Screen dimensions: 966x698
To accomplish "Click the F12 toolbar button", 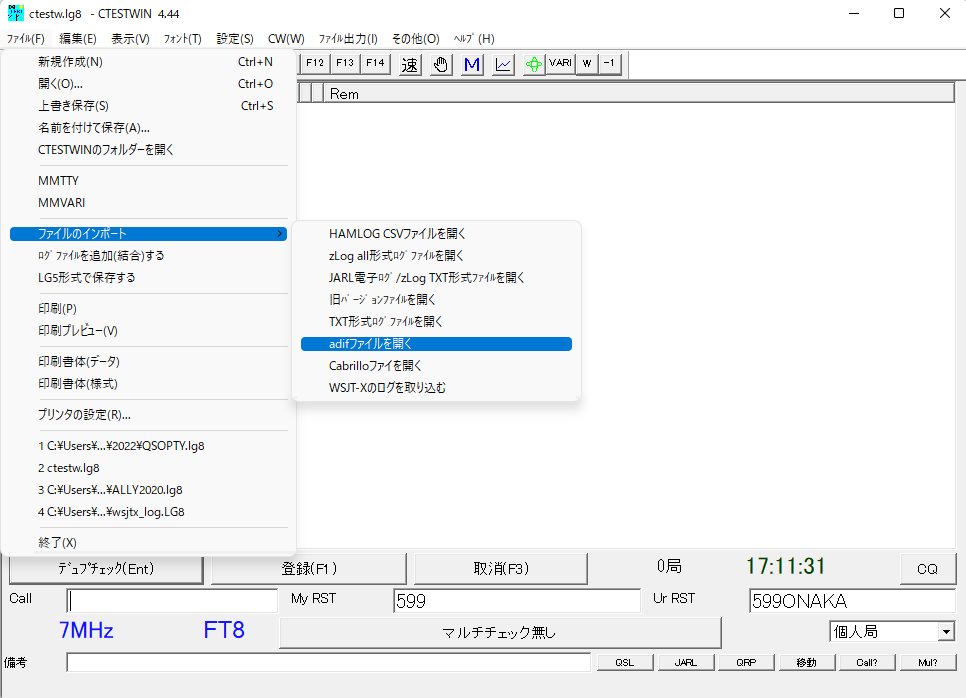I will pos(315,63).
